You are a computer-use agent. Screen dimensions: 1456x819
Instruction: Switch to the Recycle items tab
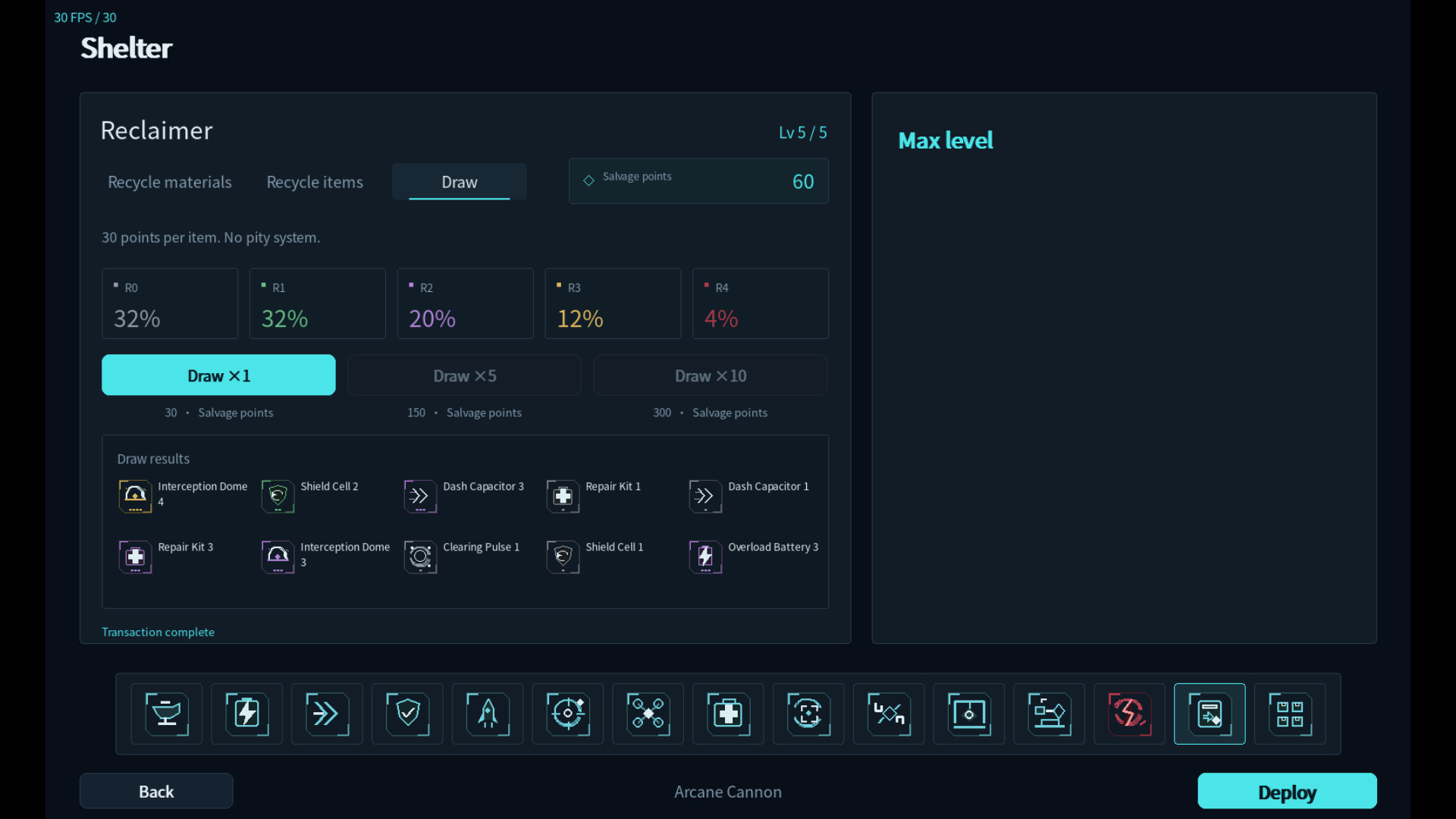tap(315, 182)
